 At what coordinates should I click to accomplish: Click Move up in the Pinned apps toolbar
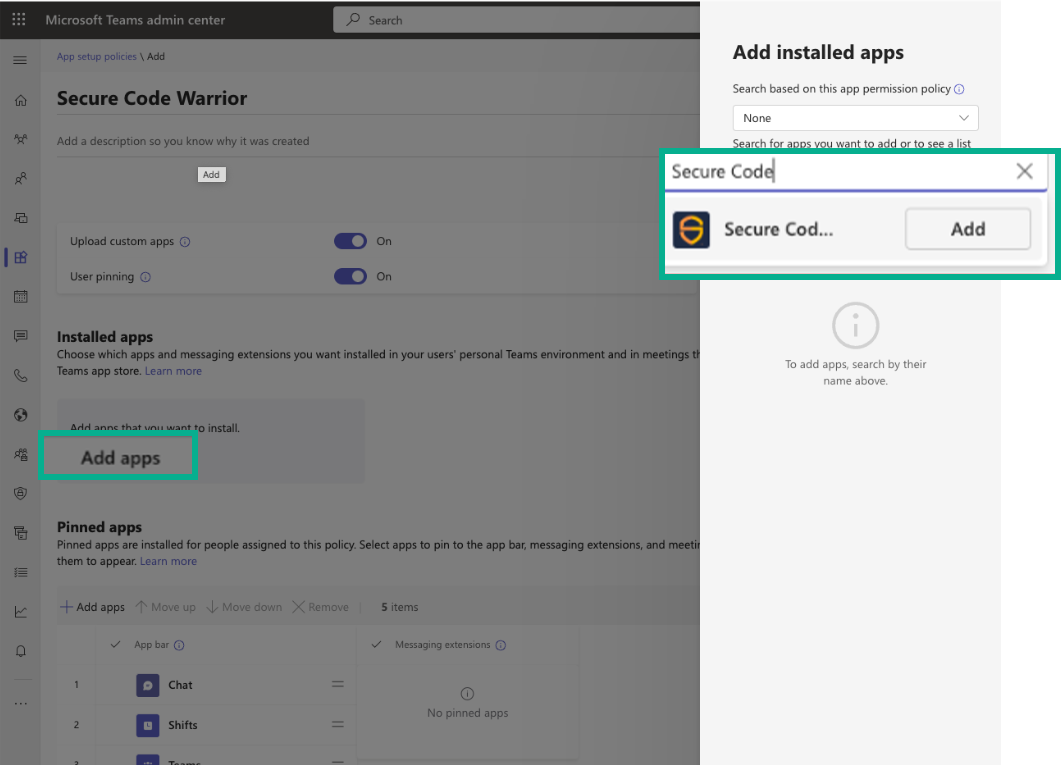166,607
